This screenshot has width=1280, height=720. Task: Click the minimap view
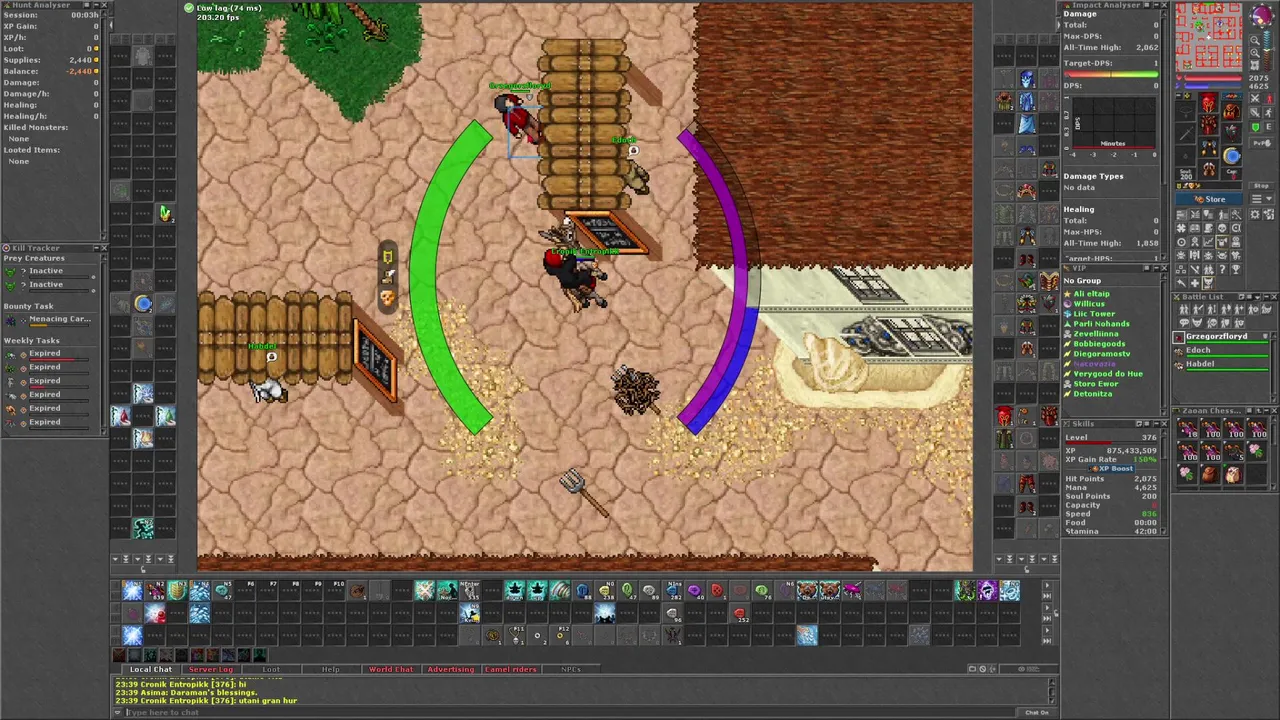(x=1209, y=36)
